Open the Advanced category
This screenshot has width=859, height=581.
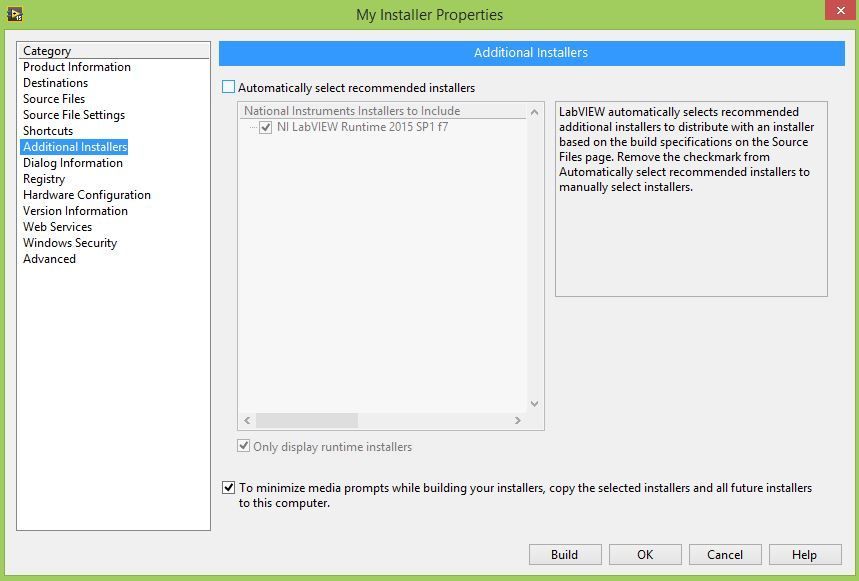(49, 258)
